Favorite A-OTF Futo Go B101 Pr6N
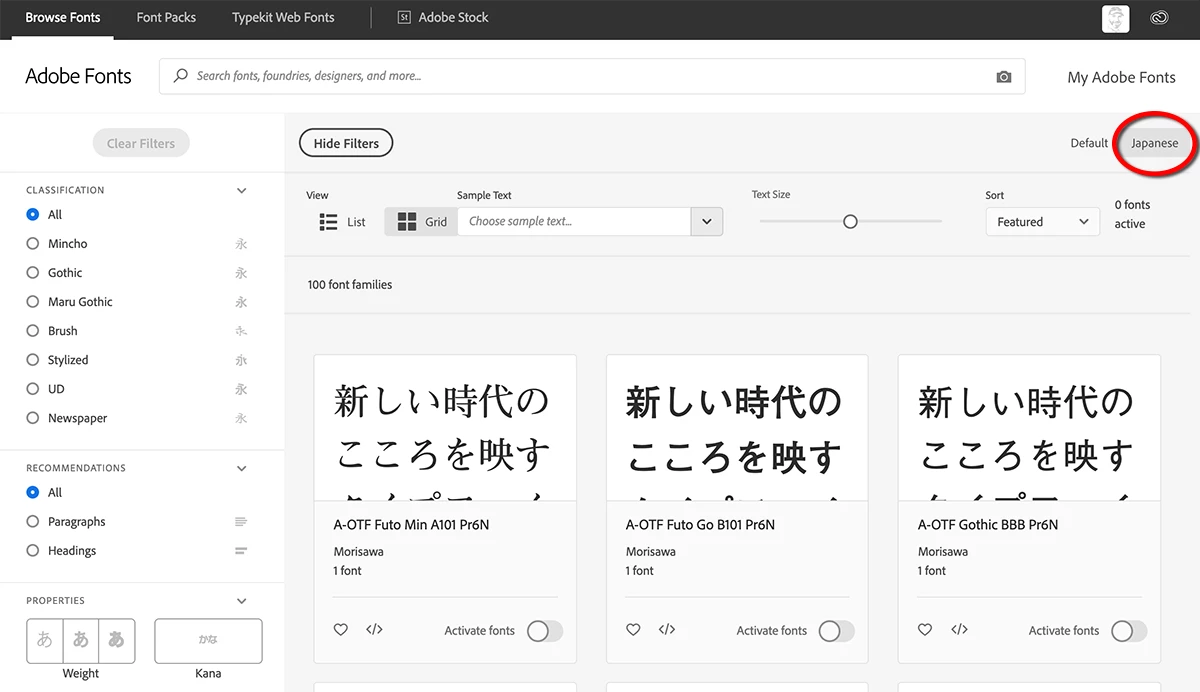 click(x=633, y=630)
